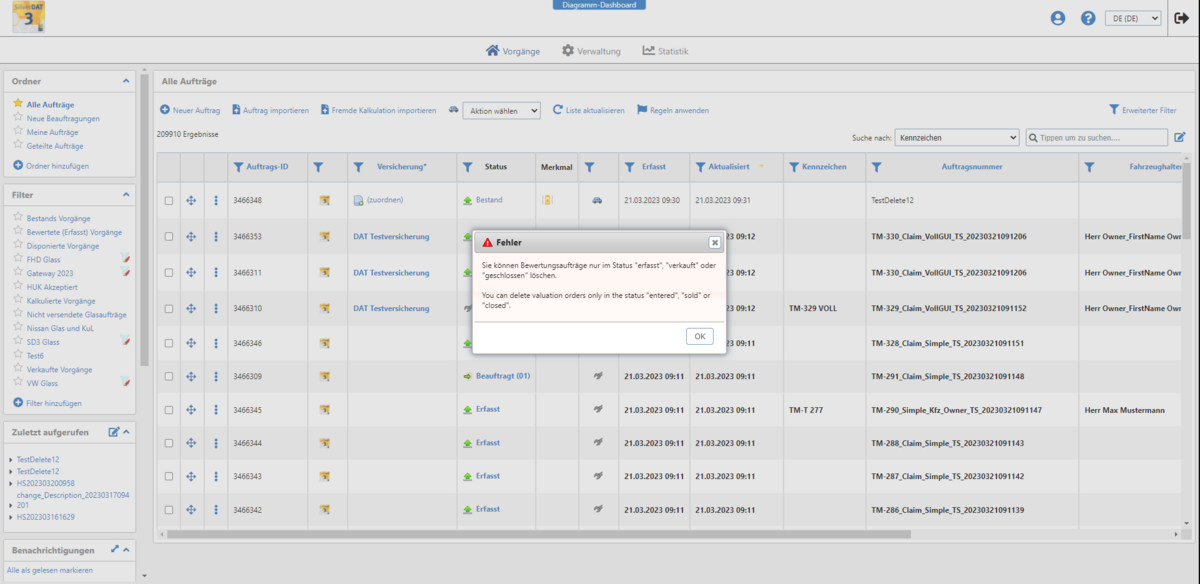Viewport: 1200px width, 584px height.
Task: Click the filter funnel next to Auftrags-ID
Action: 238,167
